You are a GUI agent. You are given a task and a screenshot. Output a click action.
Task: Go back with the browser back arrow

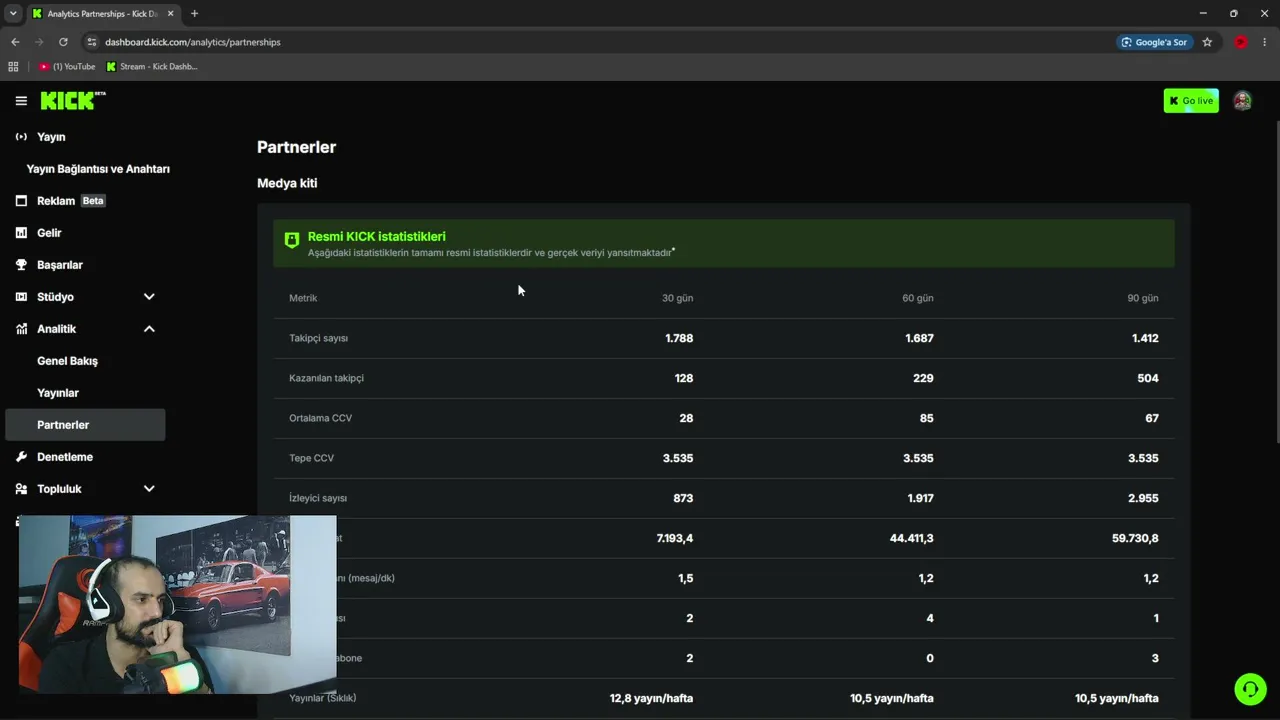(15, 42)
